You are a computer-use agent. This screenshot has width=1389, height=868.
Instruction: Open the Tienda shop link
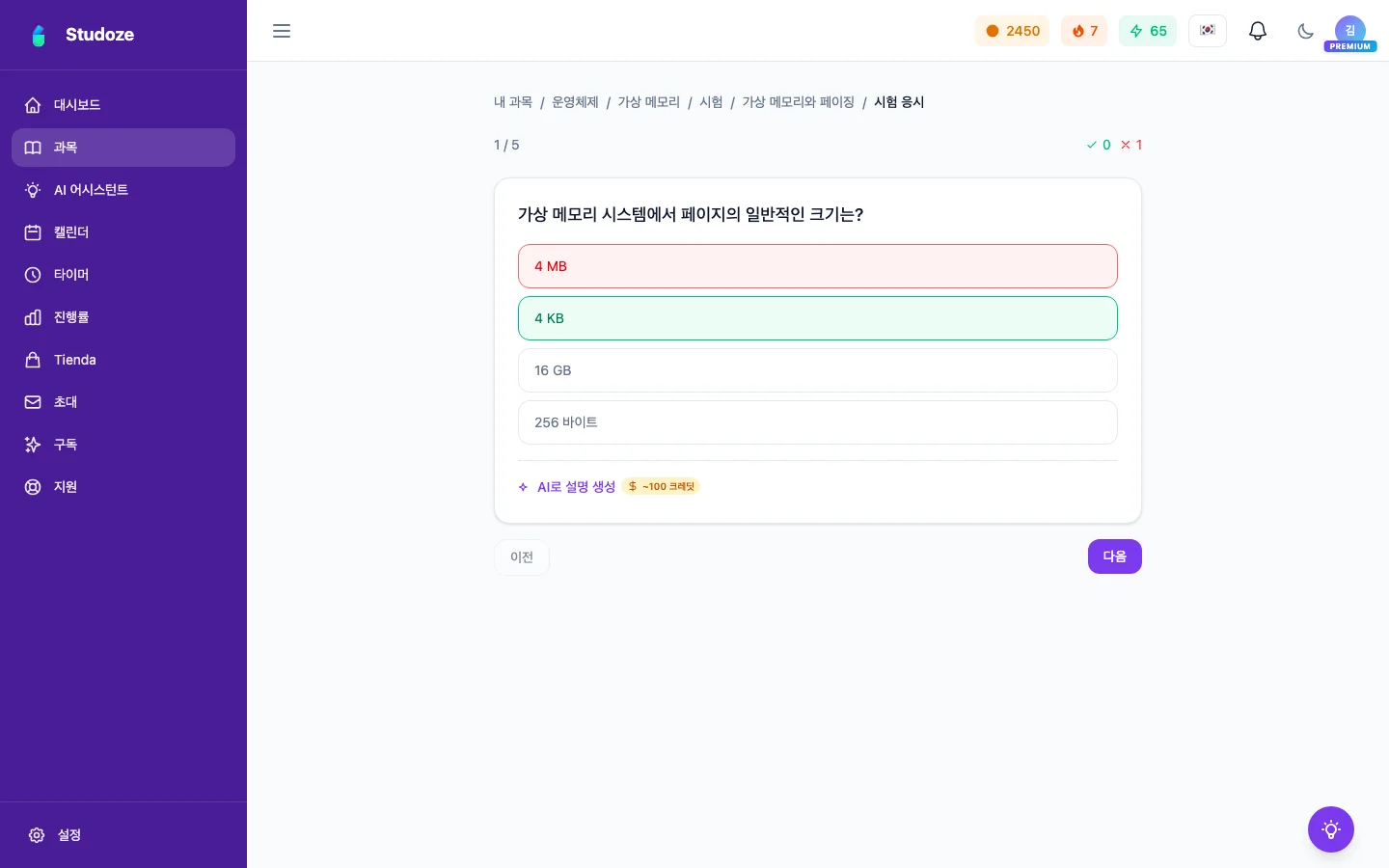point(123,360)
